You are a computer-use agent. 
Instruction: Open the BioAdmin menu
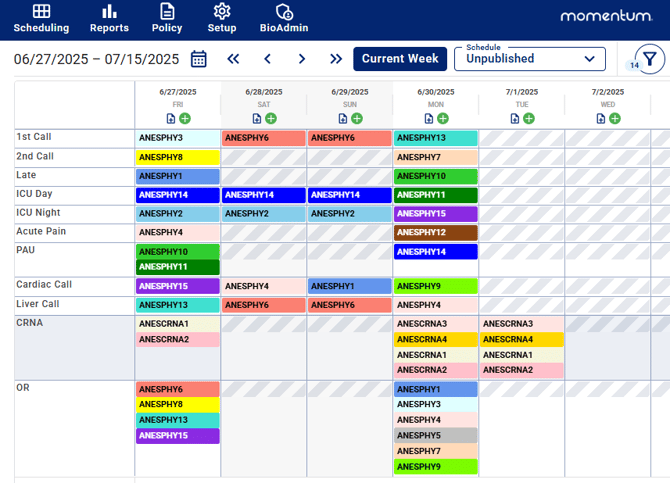(x=284, y=18)
